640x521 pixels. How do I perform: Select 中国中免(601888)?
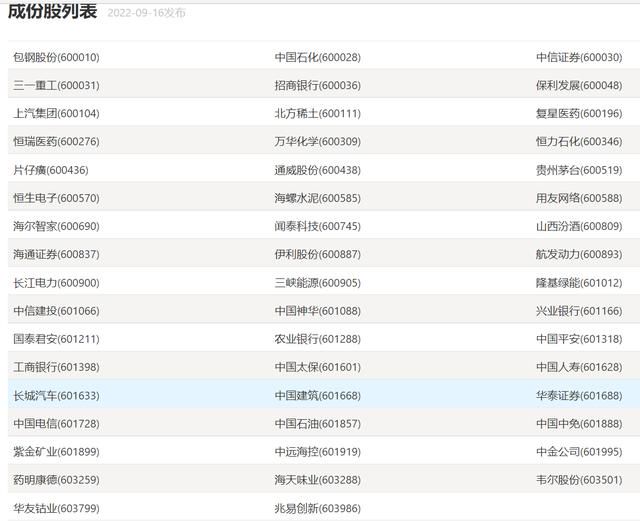pyautogui.click(x=579, y=423)
